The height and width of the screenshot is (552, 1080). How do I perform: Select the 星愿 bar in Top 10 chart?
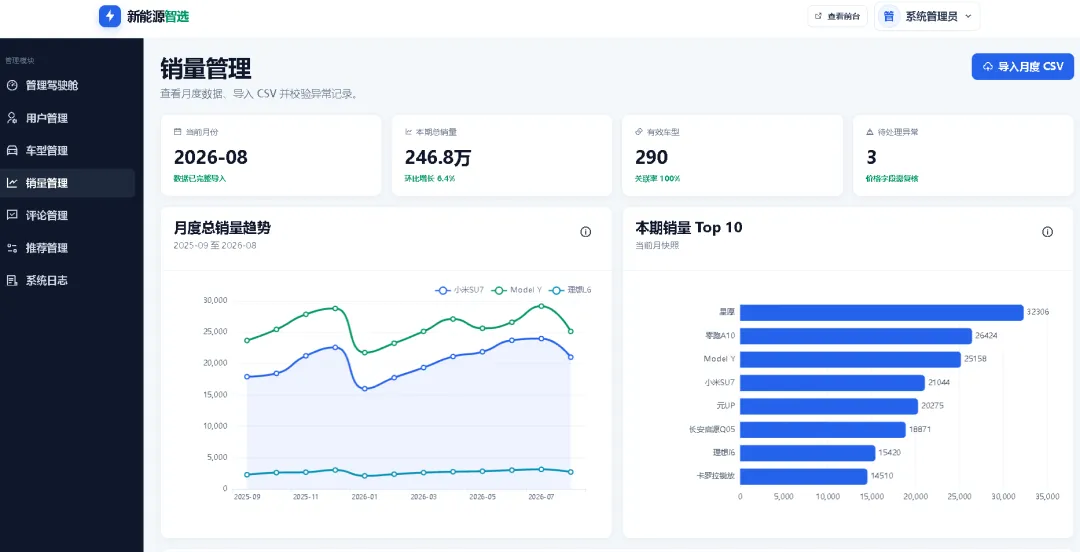pyautogui.click(x=882, y=312)
